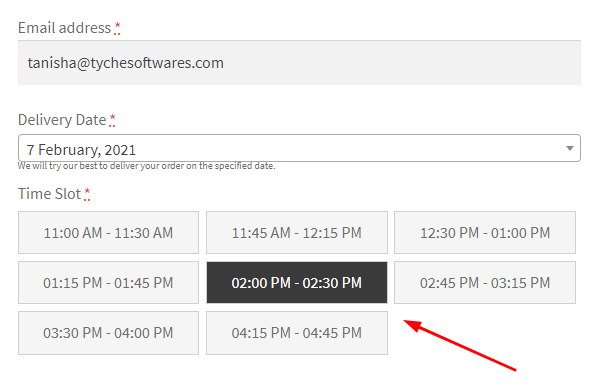Viewport: 607px width, 388px height.
Task: Choose the 12:30 PM - 01:00 PM slot
Action: 485,233
